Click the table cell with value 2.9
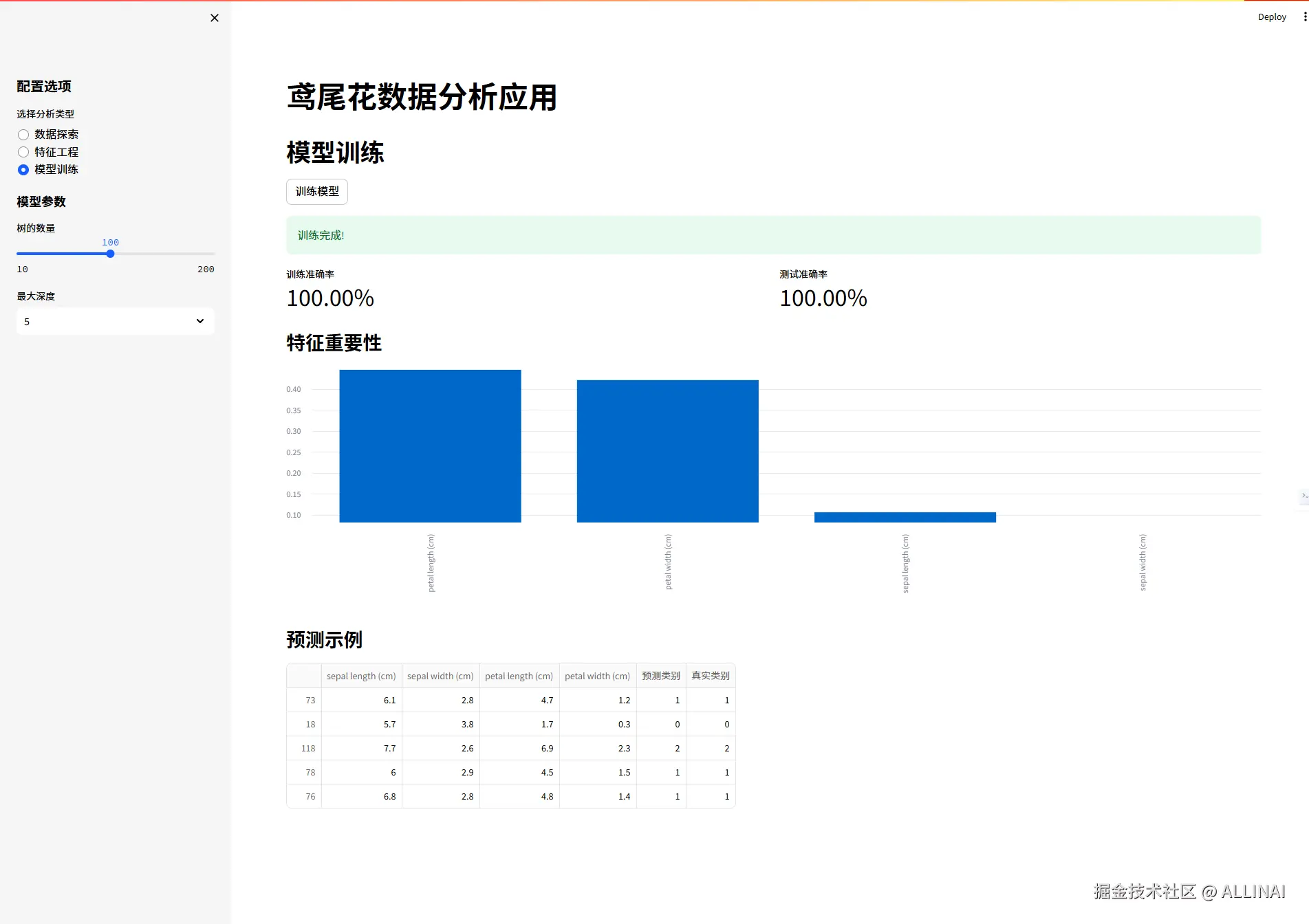 (x=441, y=772)
